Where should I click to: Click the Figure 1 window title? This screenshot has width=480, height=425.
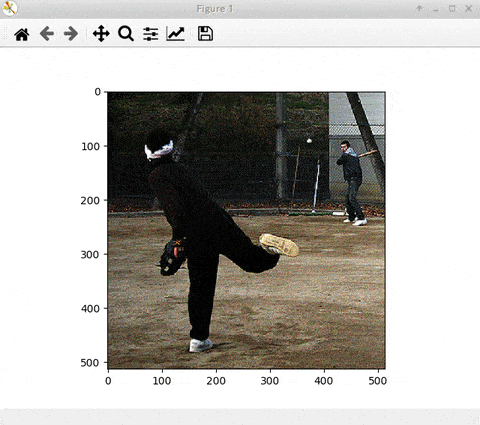(x=215, y=9)
